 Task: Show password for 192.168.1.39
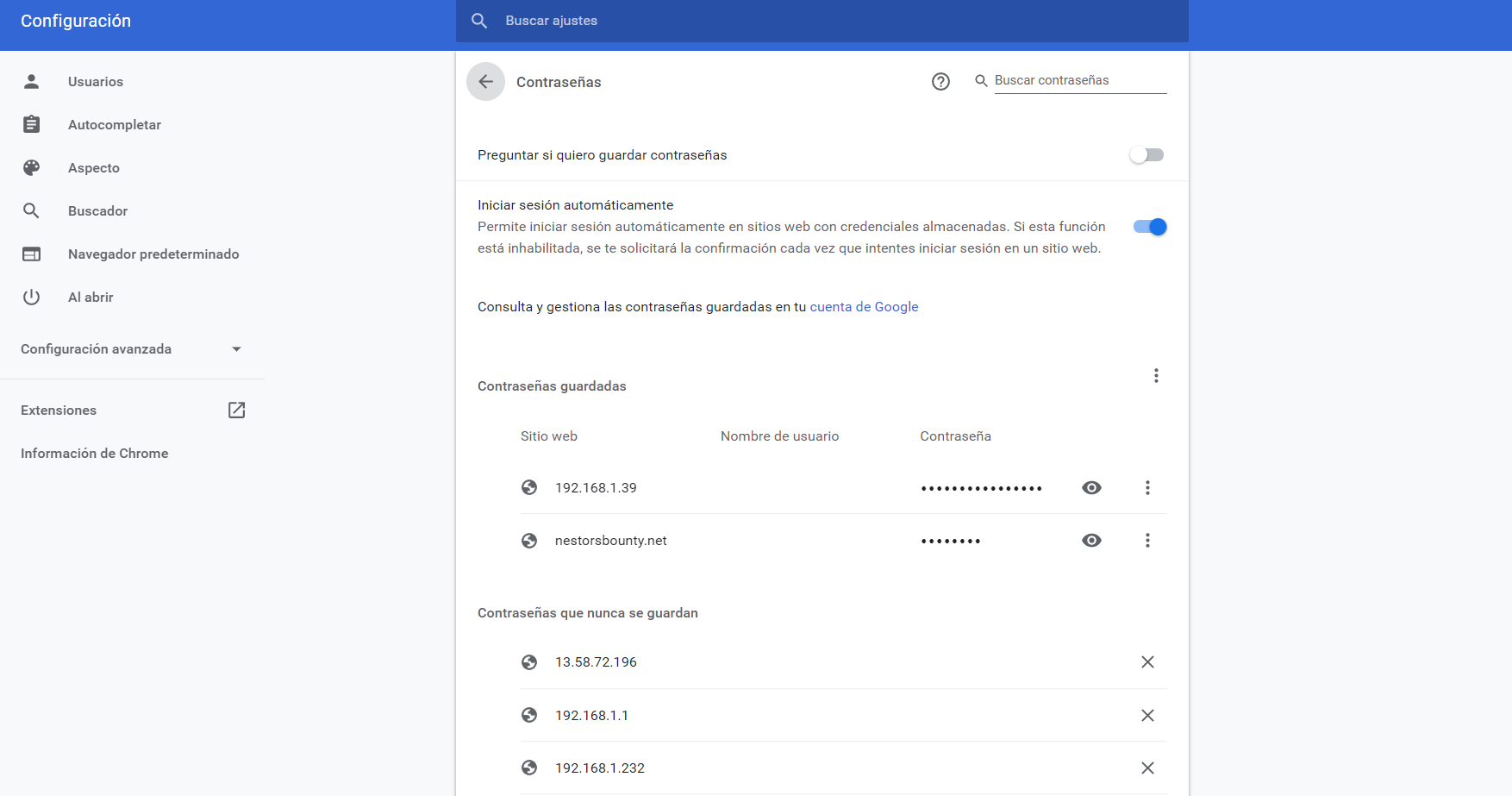pos(1091,488)
